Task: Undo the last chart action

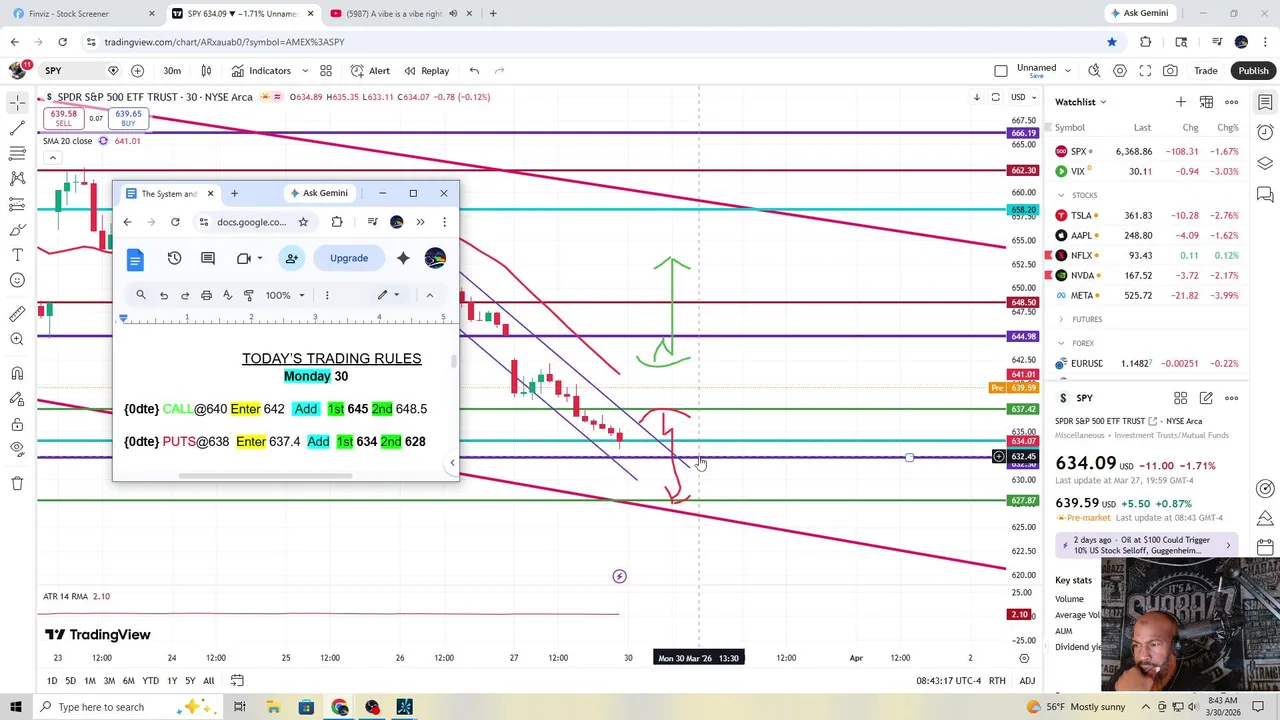Action: click(x=474, y=71)
